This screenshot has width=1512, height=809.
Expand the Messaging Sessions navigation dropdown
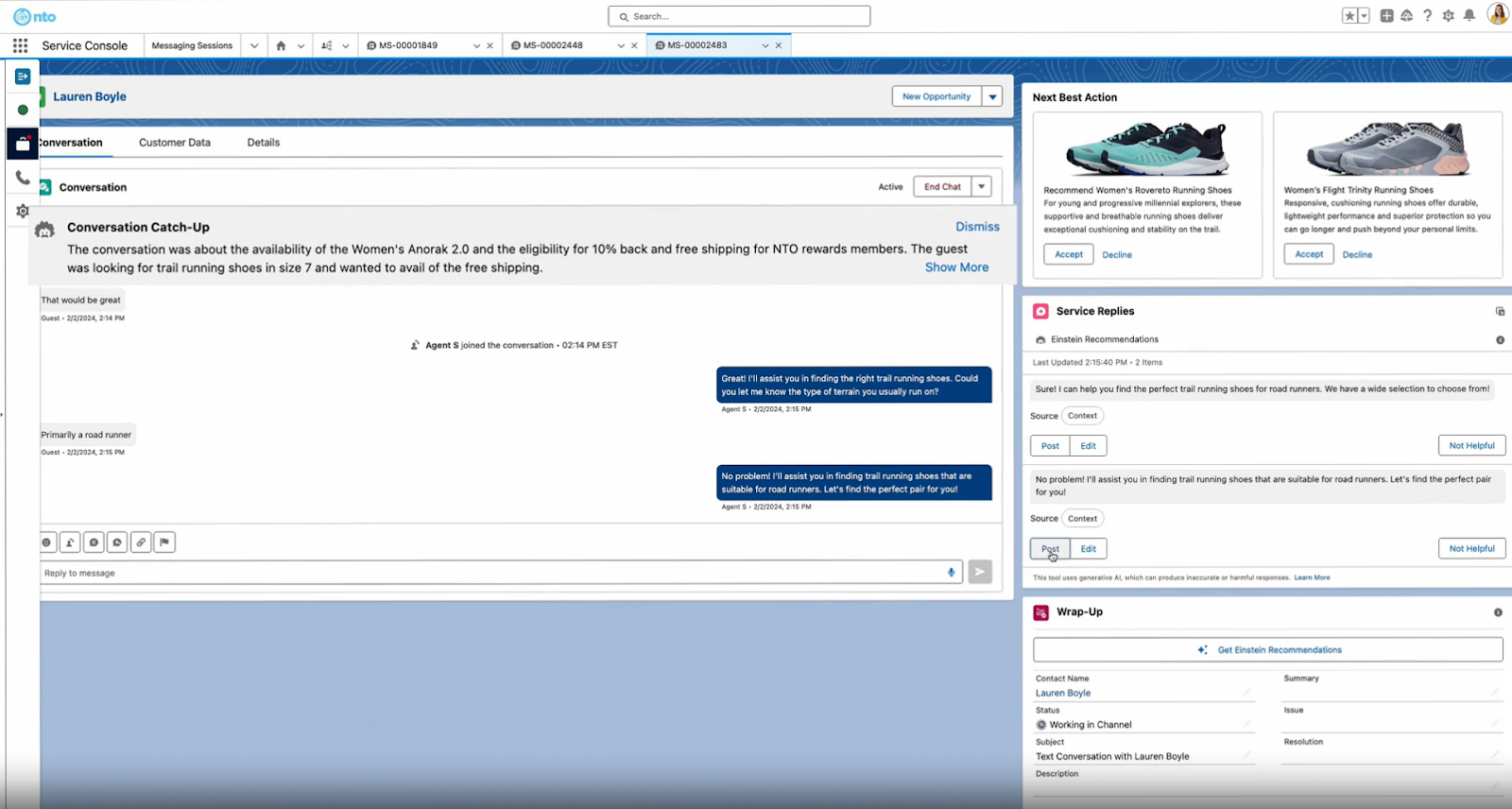pyautogui.click(x=253, y=45)
